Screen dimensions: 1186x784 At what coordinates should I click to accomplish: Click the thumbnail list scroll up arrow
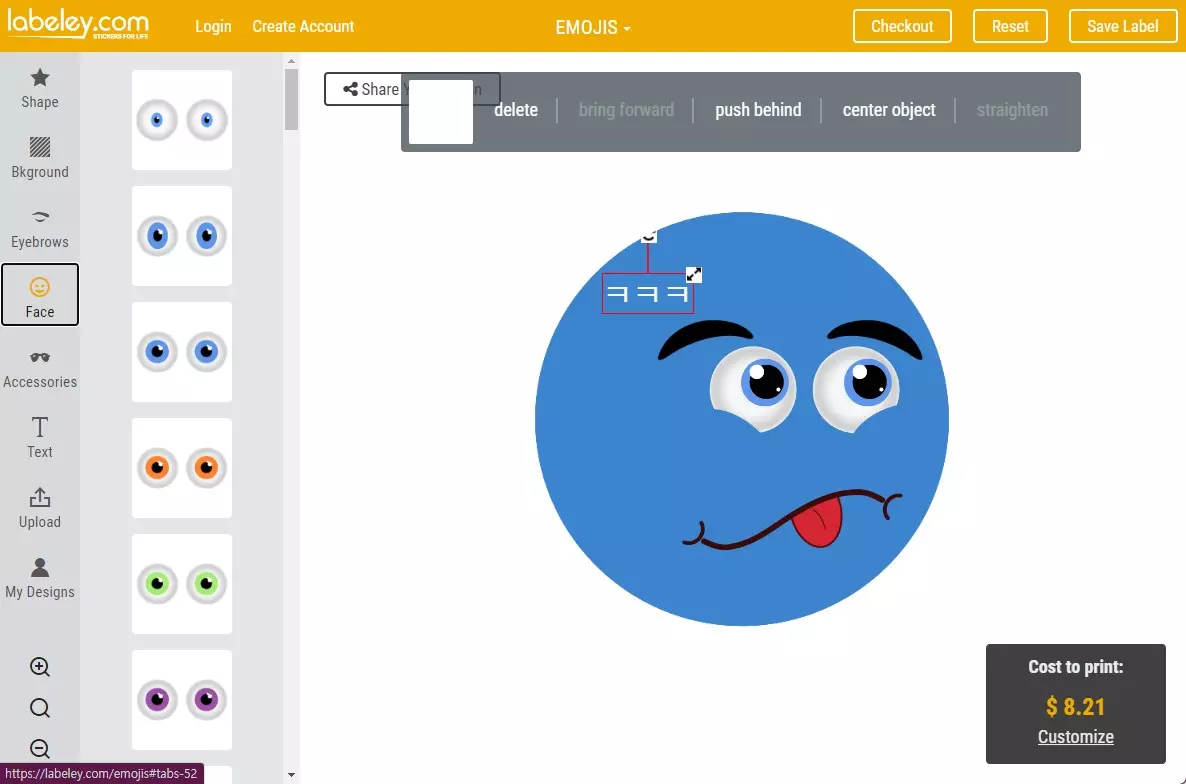coord(291,61)
